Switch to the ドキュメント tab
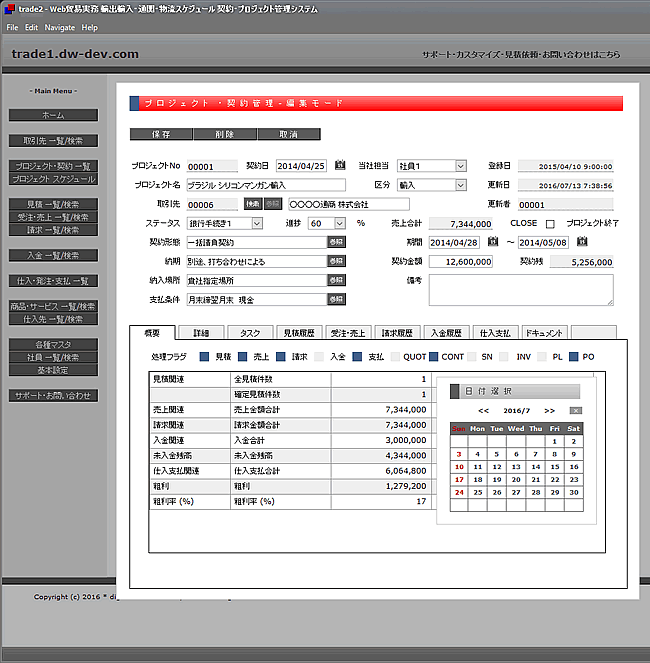This screenshot has height=663, width=650. click(544, 333)
